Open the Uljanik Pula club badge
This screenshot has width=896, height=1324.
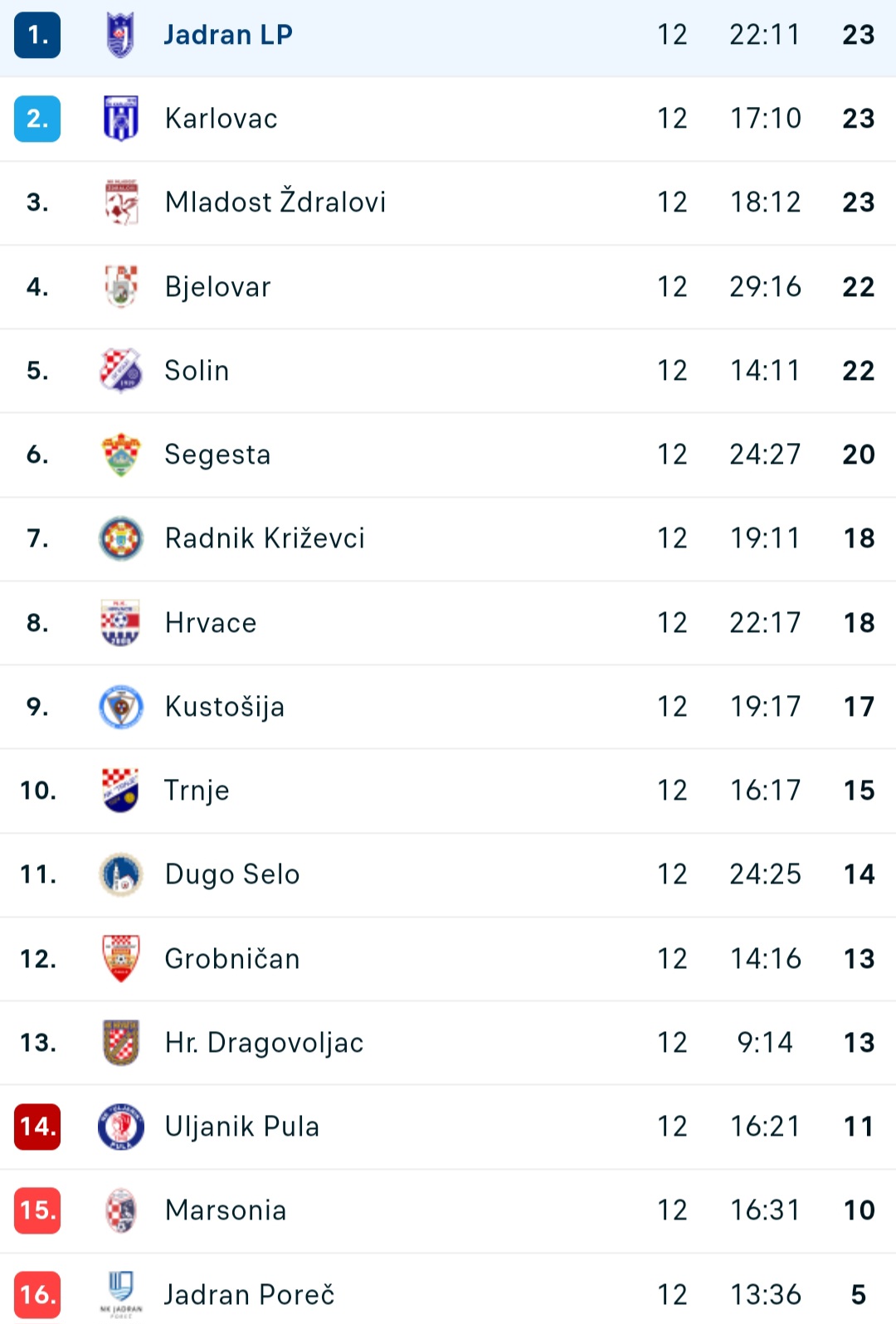pos(121,1127)
